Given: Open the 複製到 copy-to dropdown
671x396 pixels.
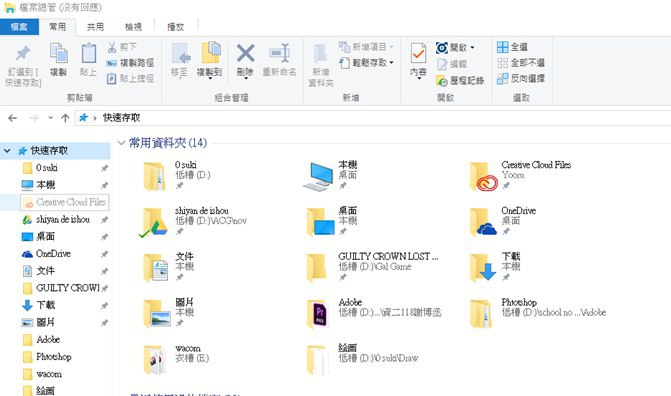Looking at the screenshot, I should tap(210, 79).
